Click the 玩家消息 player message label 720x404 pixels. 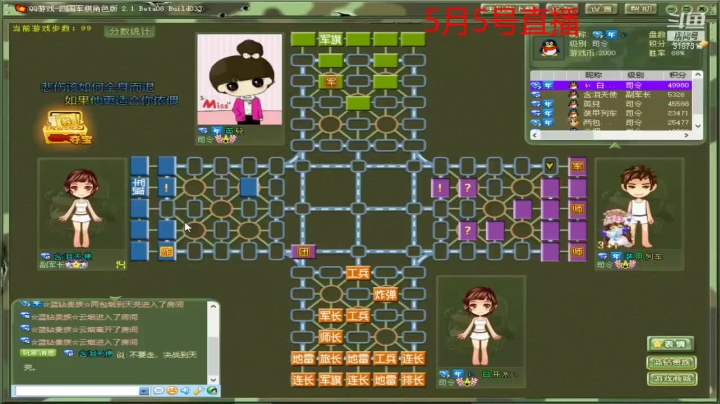(x=38, y=353)
